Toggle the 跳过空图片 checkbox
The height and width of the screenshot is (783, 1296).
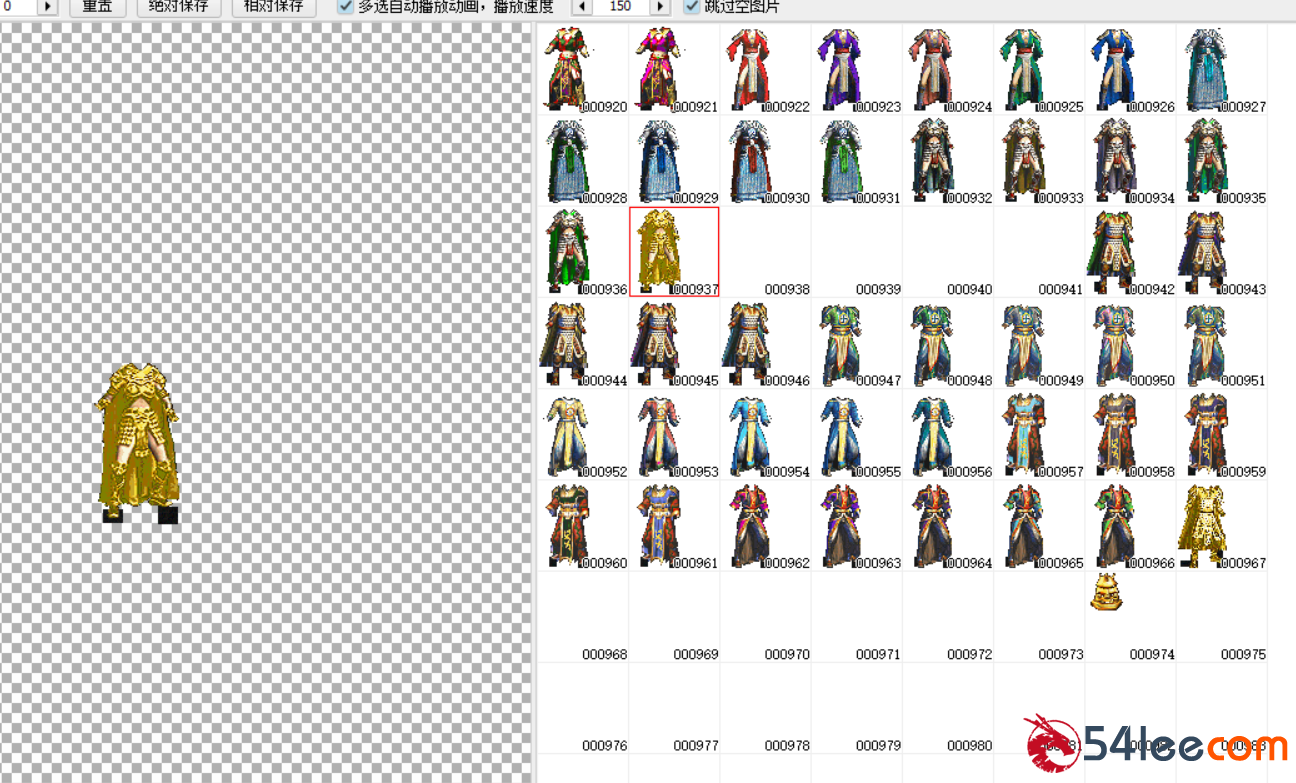point(691,7)
